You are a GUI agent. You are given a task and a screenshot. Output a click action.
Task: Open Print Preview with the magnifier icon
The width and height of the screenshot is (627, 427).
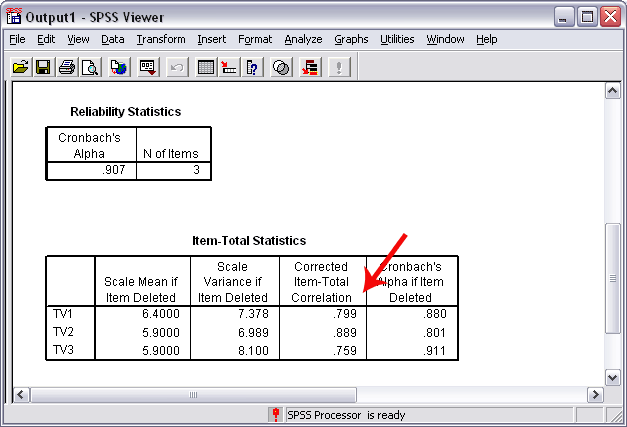[x=90, y=67]
